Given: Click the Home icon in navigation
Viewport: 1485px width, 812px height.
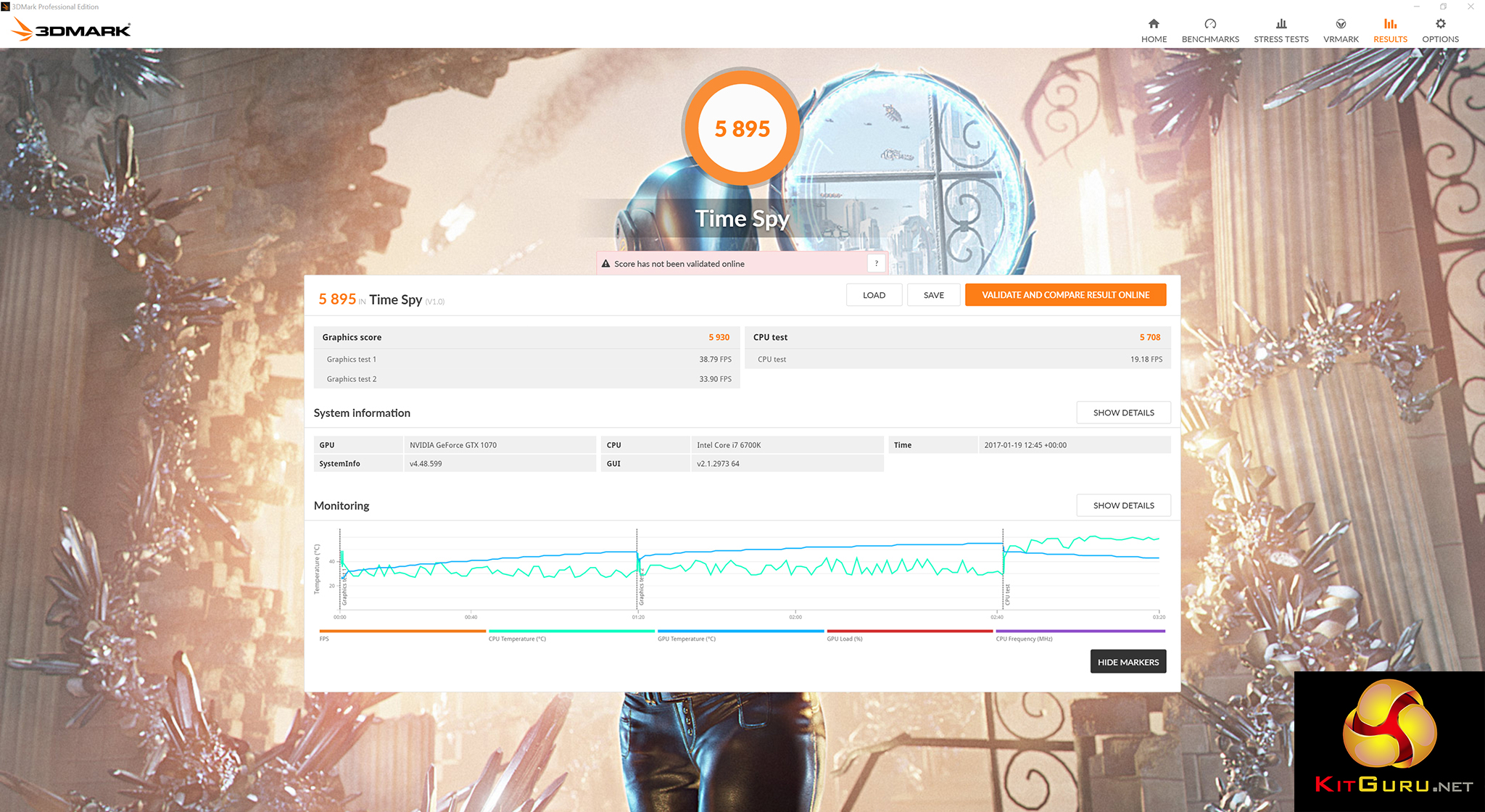Looking at the screenshot, I should 1154,24.
